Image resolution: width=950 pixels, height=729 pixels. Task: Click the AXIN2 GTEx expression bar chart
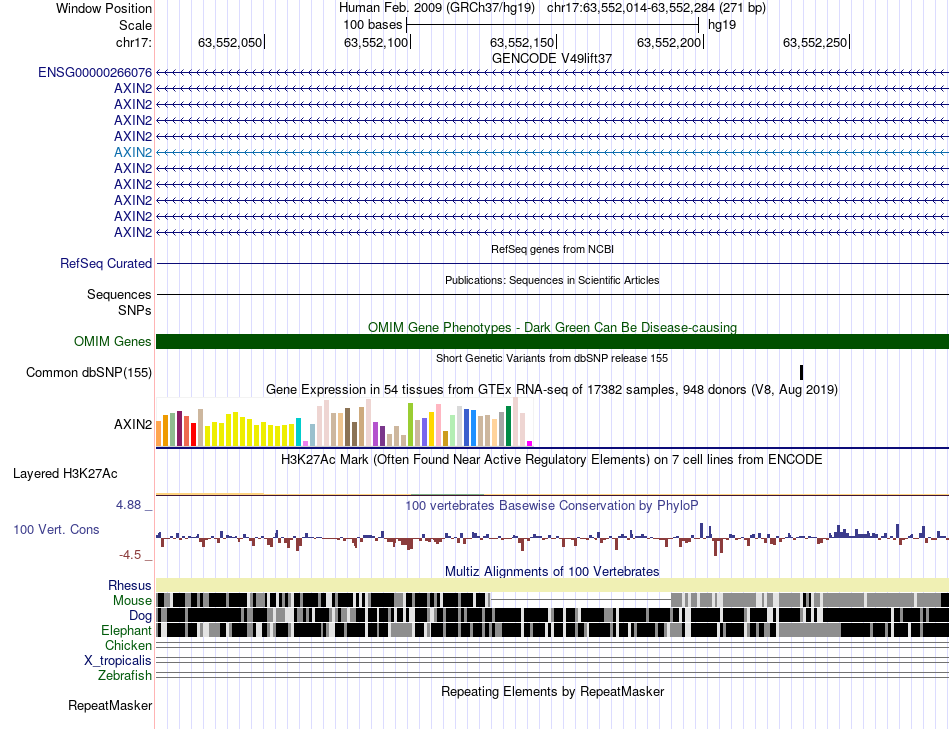click(x=345, y=424)
